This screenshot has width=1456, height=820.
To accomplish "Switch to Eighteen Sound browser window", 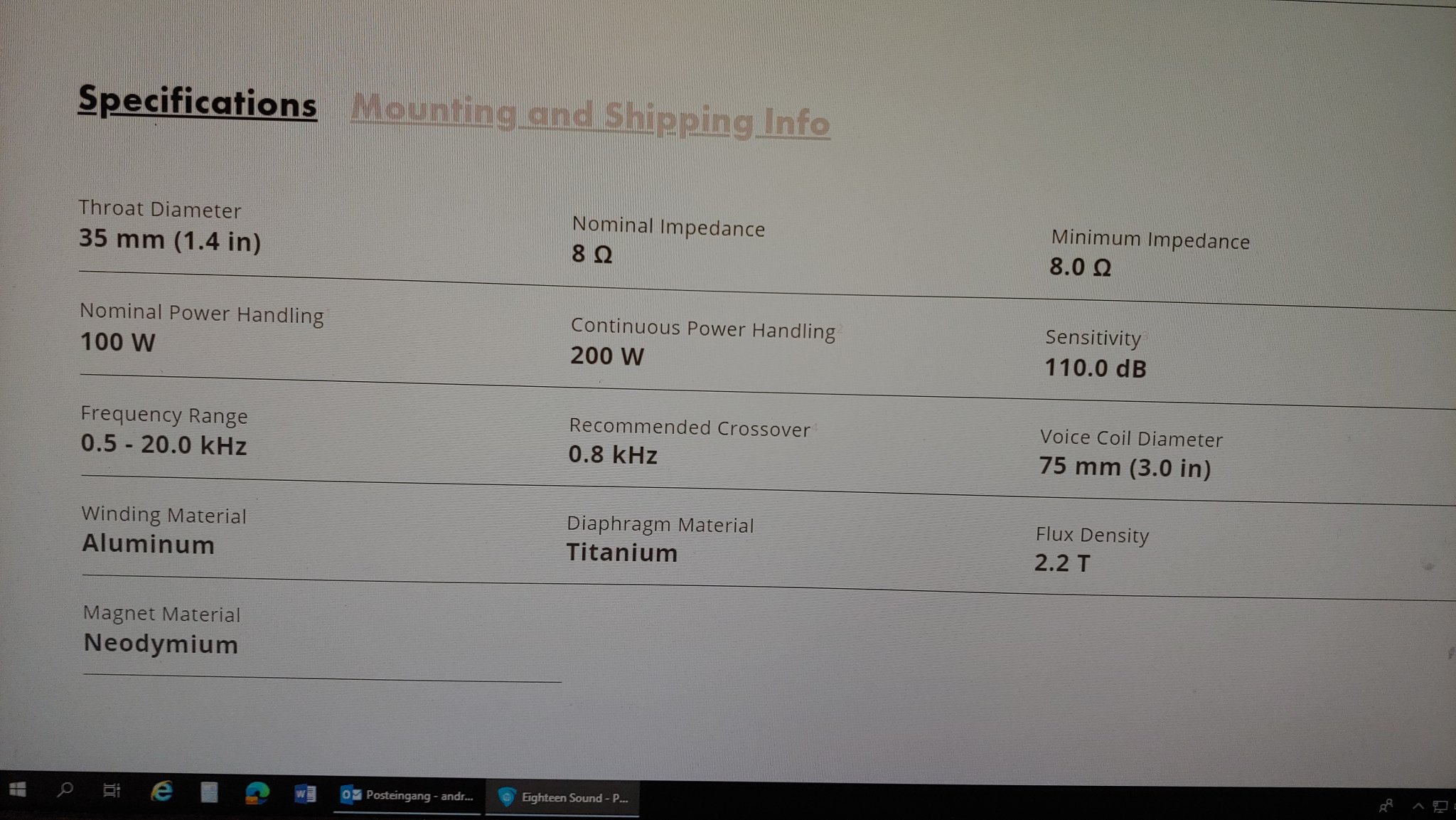I will point(563,797).
